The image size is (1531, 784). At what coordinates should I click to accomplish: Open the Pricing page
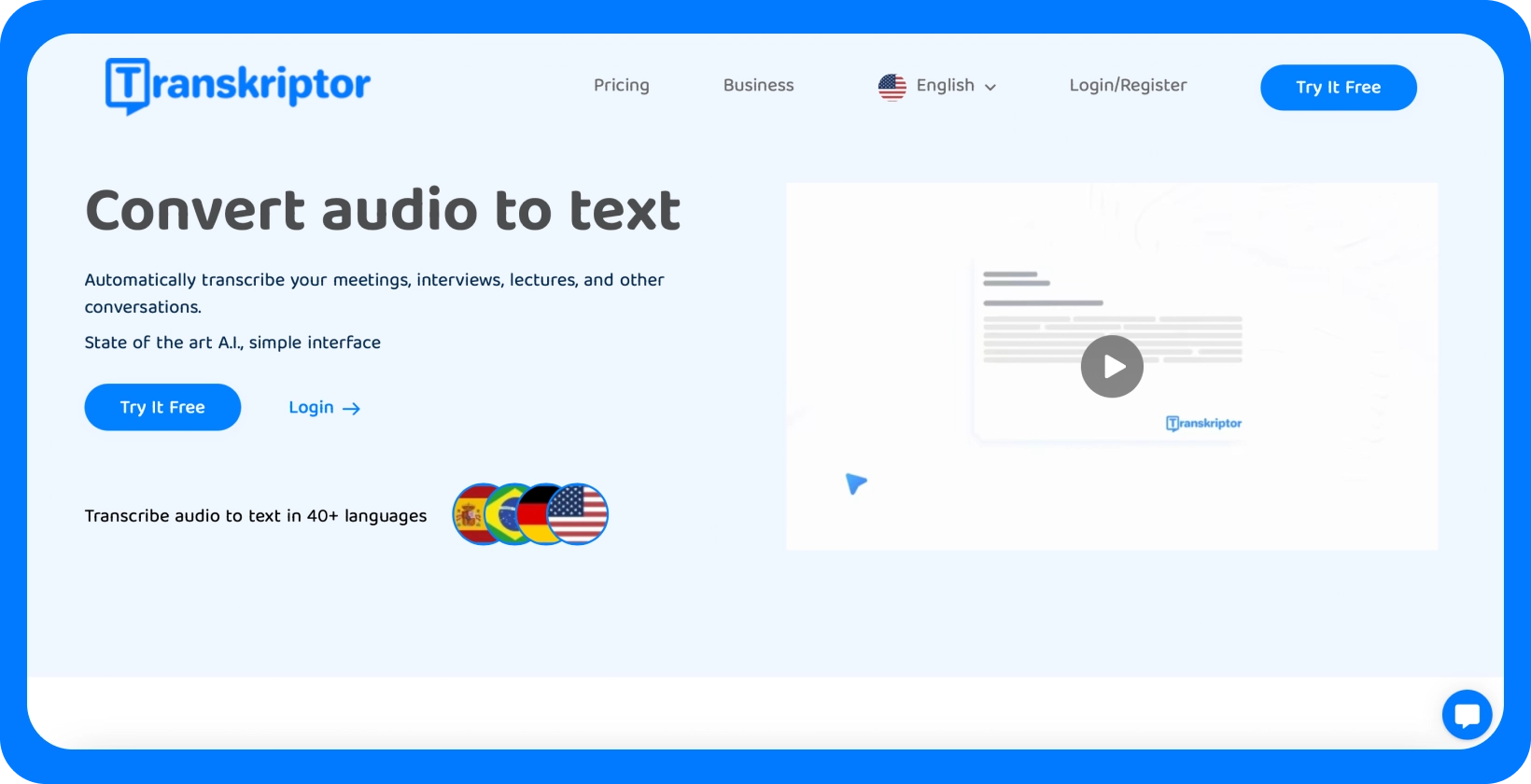(x=622, y=85)
